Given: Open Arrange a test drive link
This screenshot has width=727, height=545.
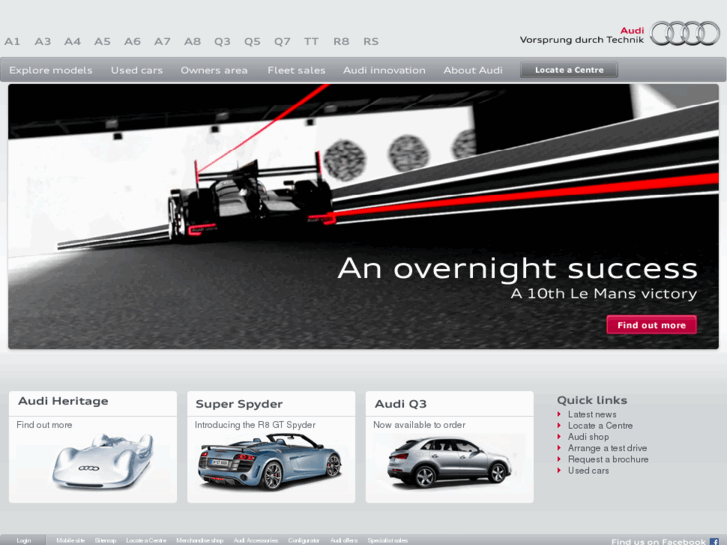Looking at the screenshot, I should tap(607, 448).
